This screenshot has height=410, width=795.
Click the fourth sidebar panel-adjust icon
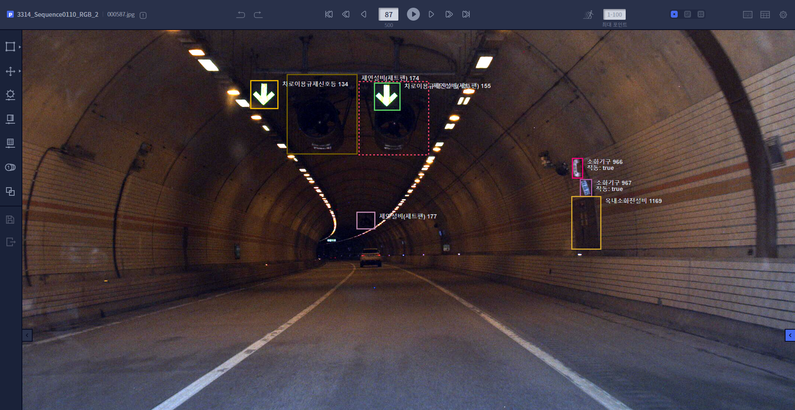10,119
